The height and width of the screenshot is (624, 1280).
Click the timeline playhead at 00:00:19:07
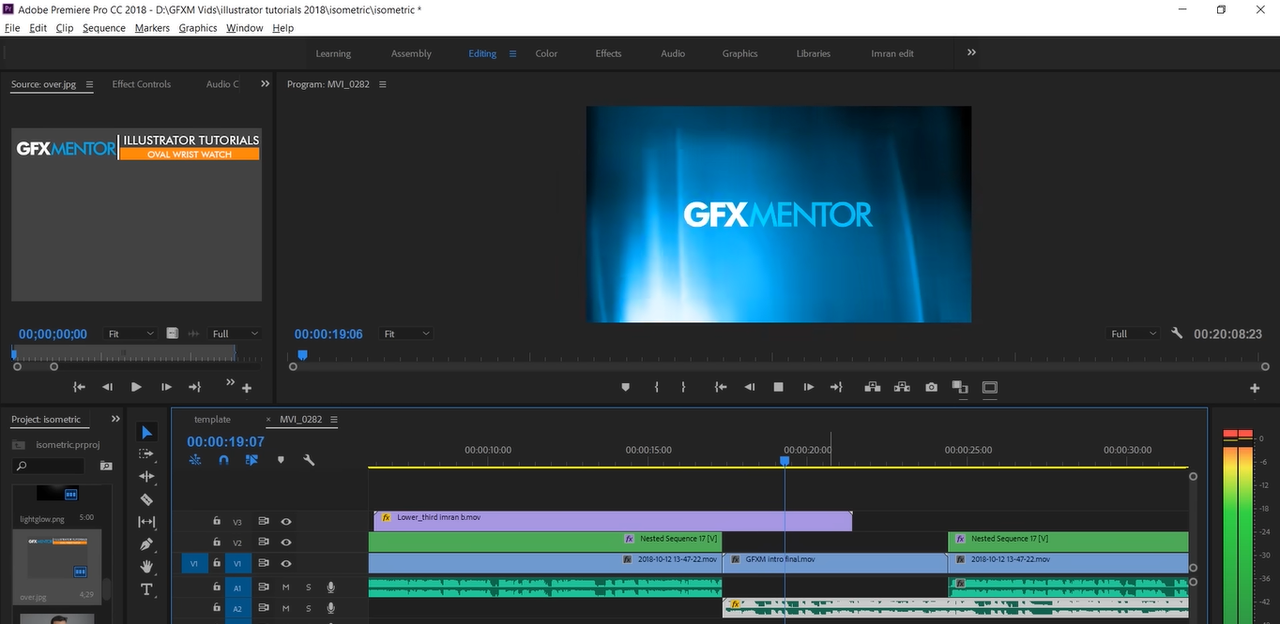pos(785,460)
